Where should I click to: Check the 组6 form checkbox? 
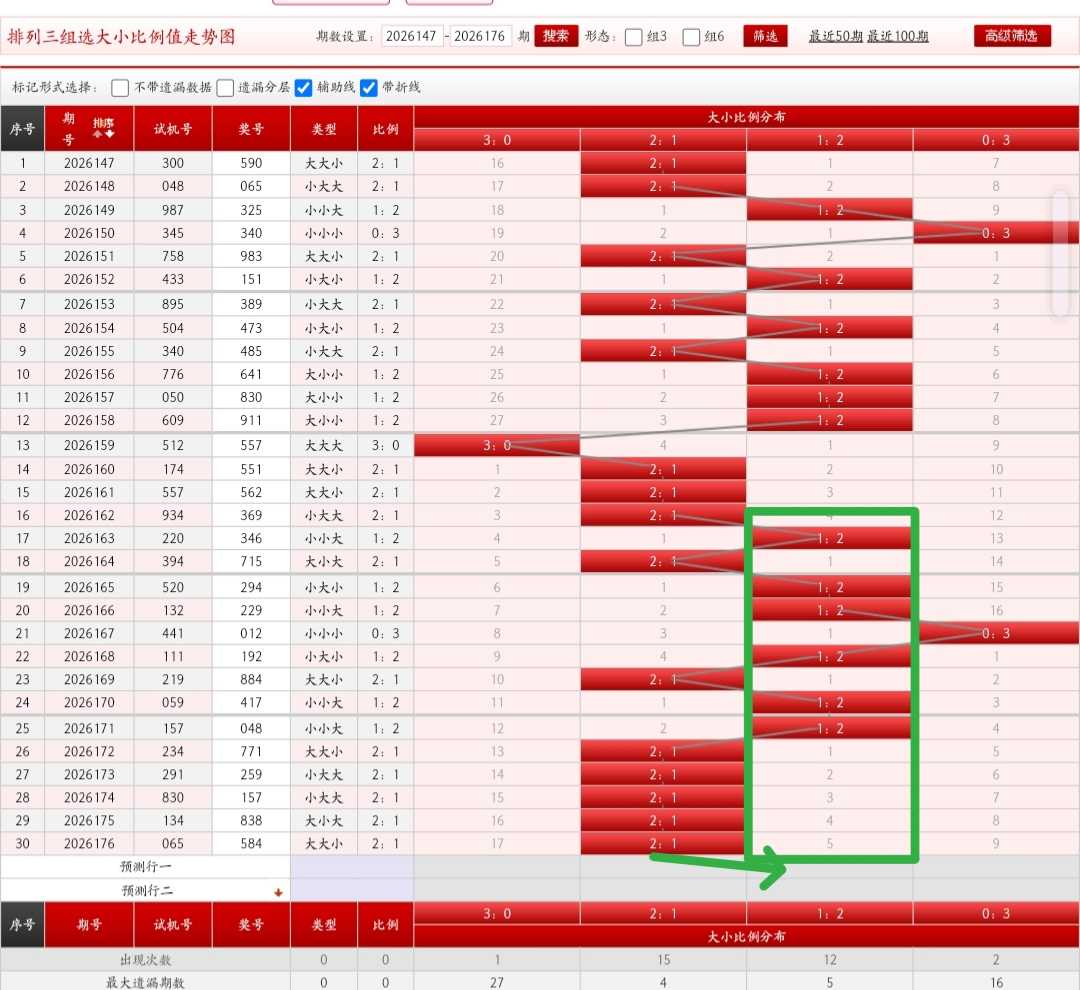[x=691, y=37]
